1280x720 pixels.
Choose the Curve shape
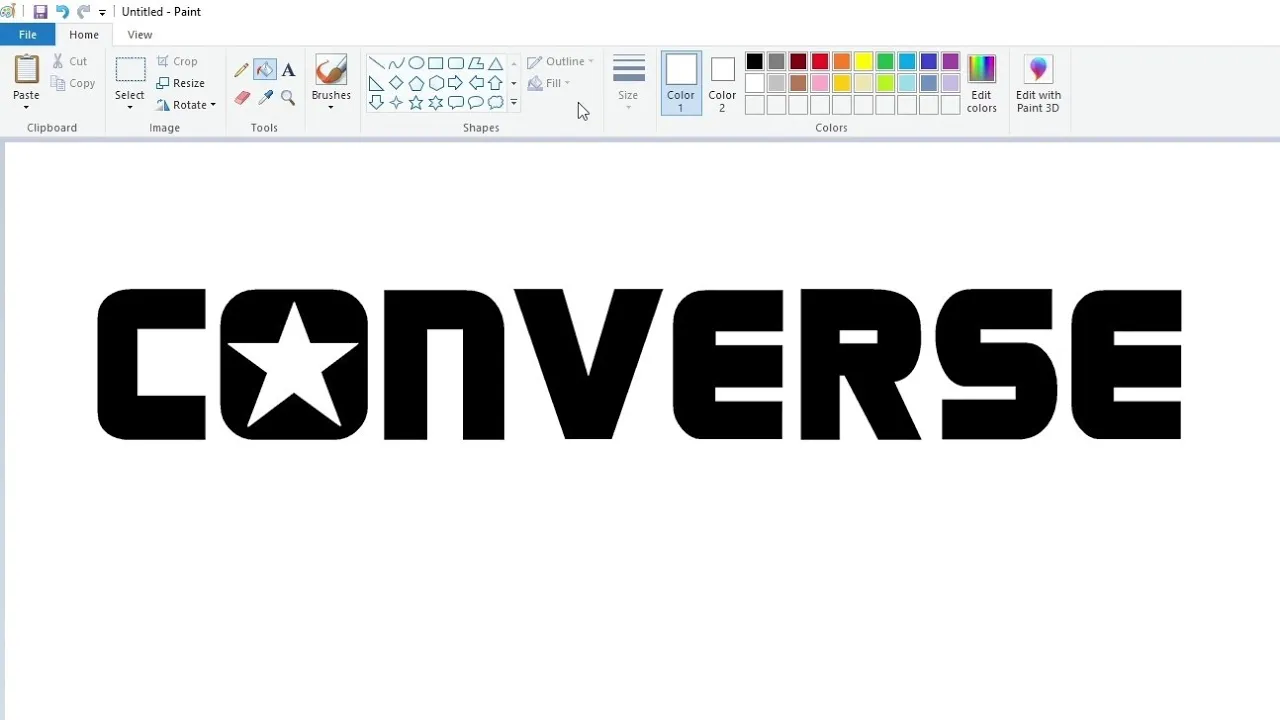(x=396, y=63)
